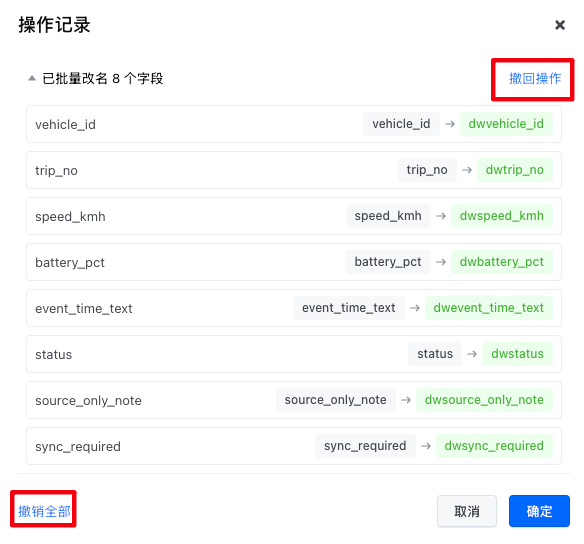Confirm with the 确定 button
This screenshot has height=544, width=584.
(x=539, y=511)
